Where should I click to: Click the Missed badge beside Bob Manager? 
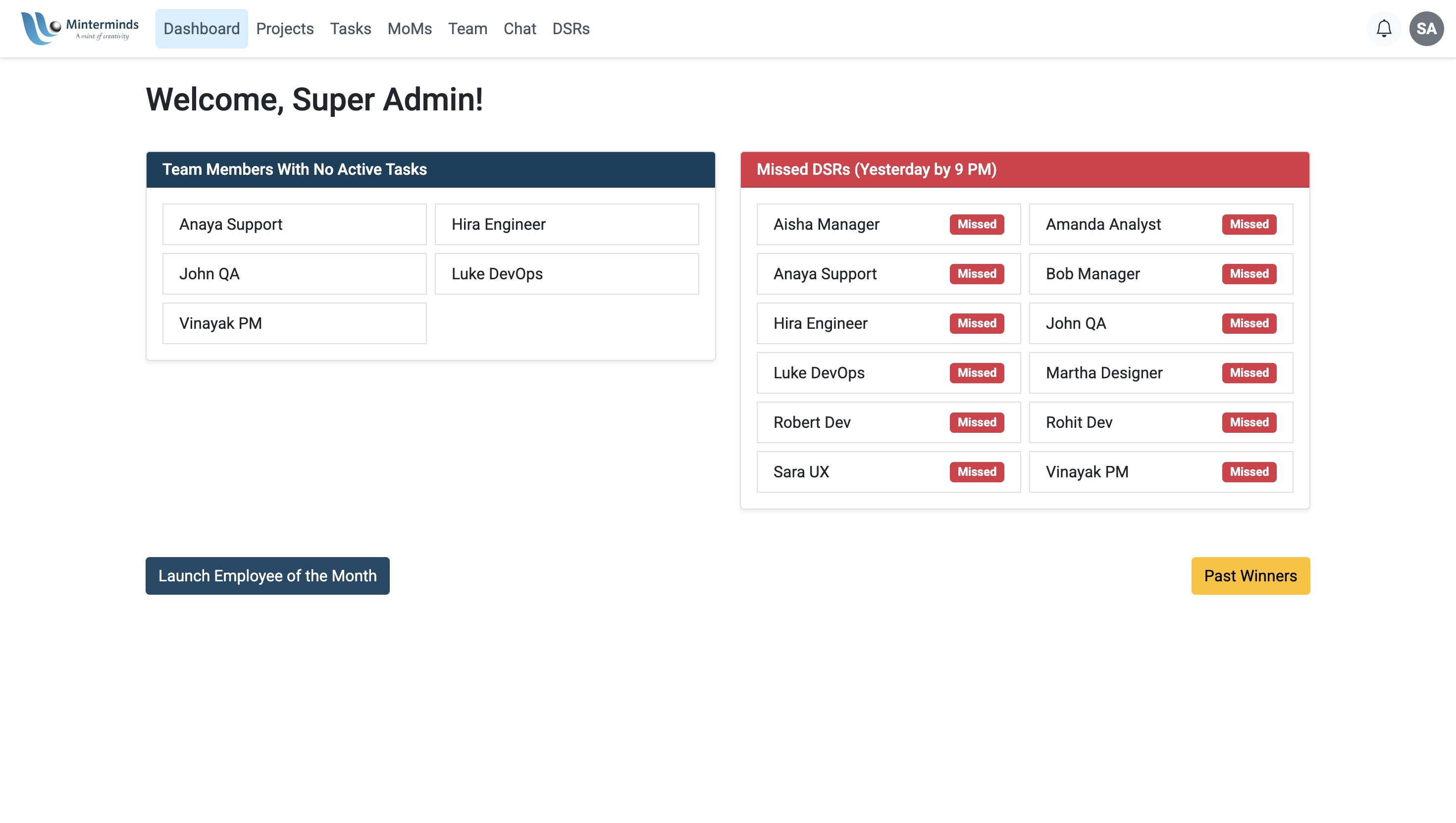(x=1248, y=273)
